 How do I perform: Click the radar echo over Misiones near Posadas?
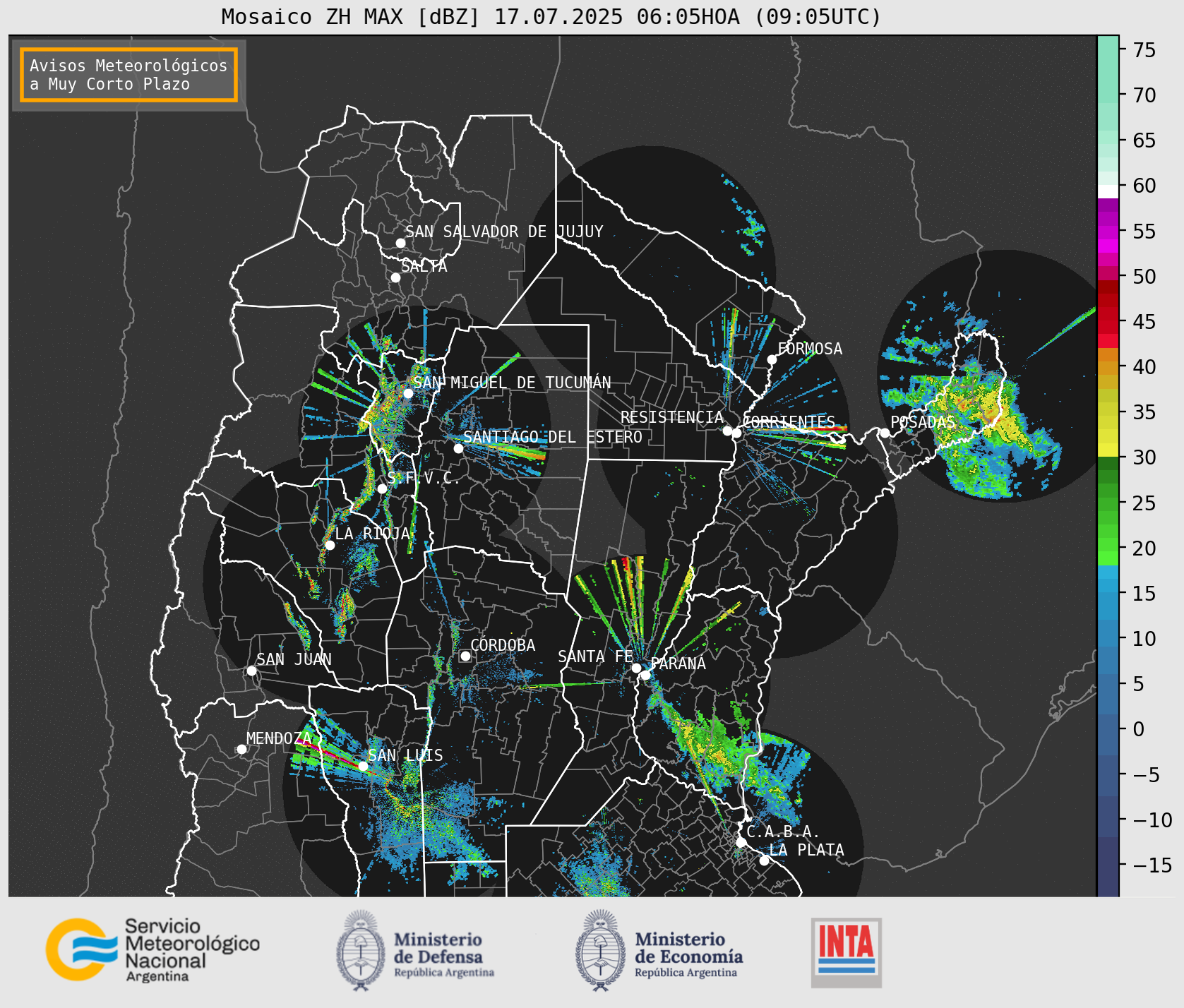tap(978, 409)
